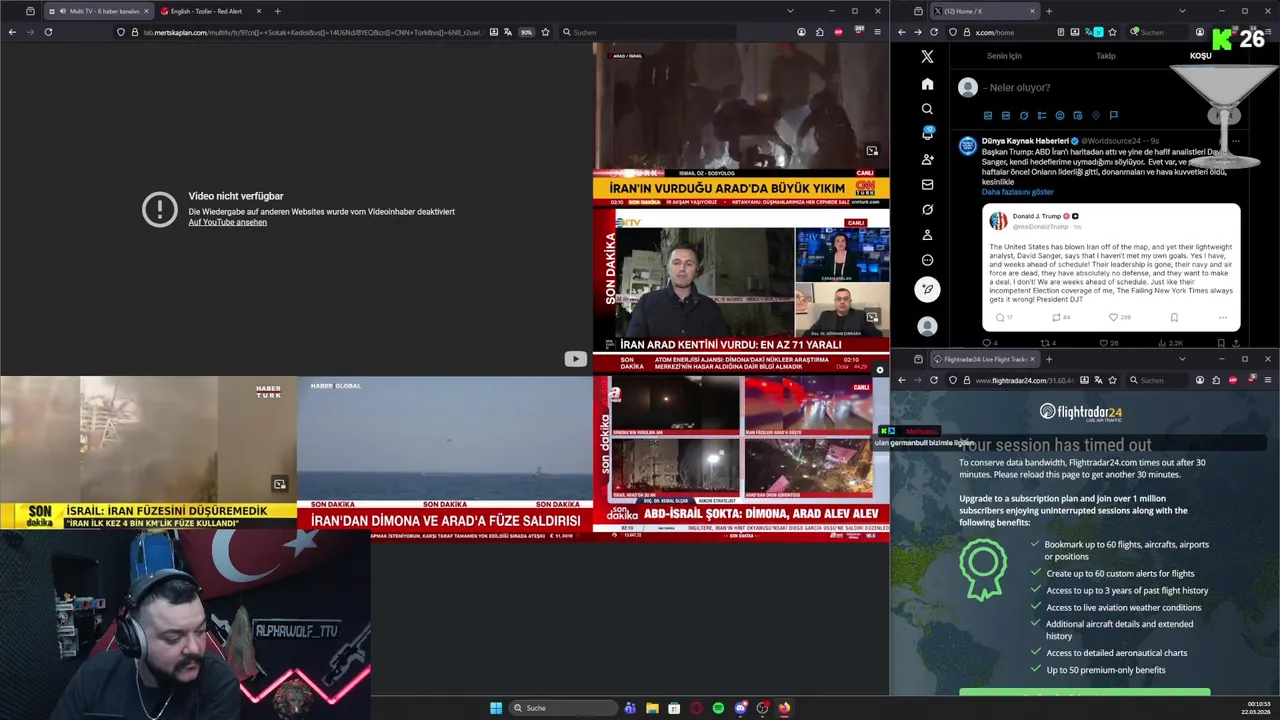The width and height of the screenshot is (1280, 720).
Task: Click Daha fazlasını göster link
Action: 1017,192
